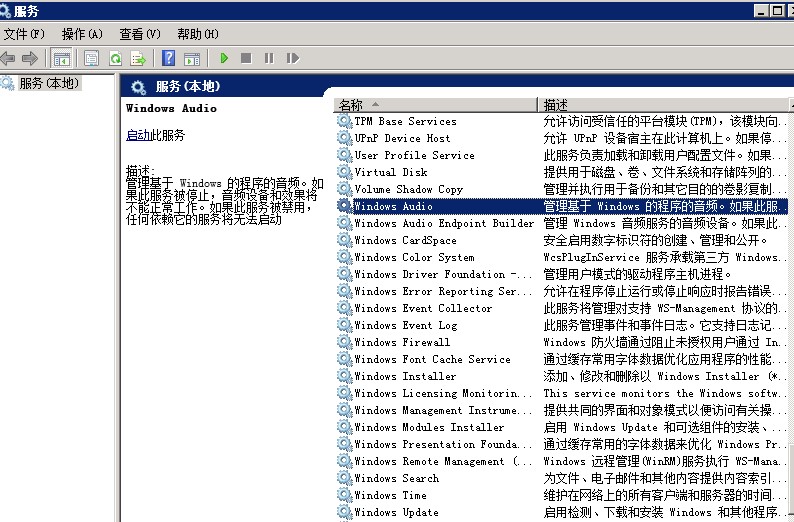Select Windows CardSpace service
The height and width of the screenshot is (522, 794).
(561, 240)
